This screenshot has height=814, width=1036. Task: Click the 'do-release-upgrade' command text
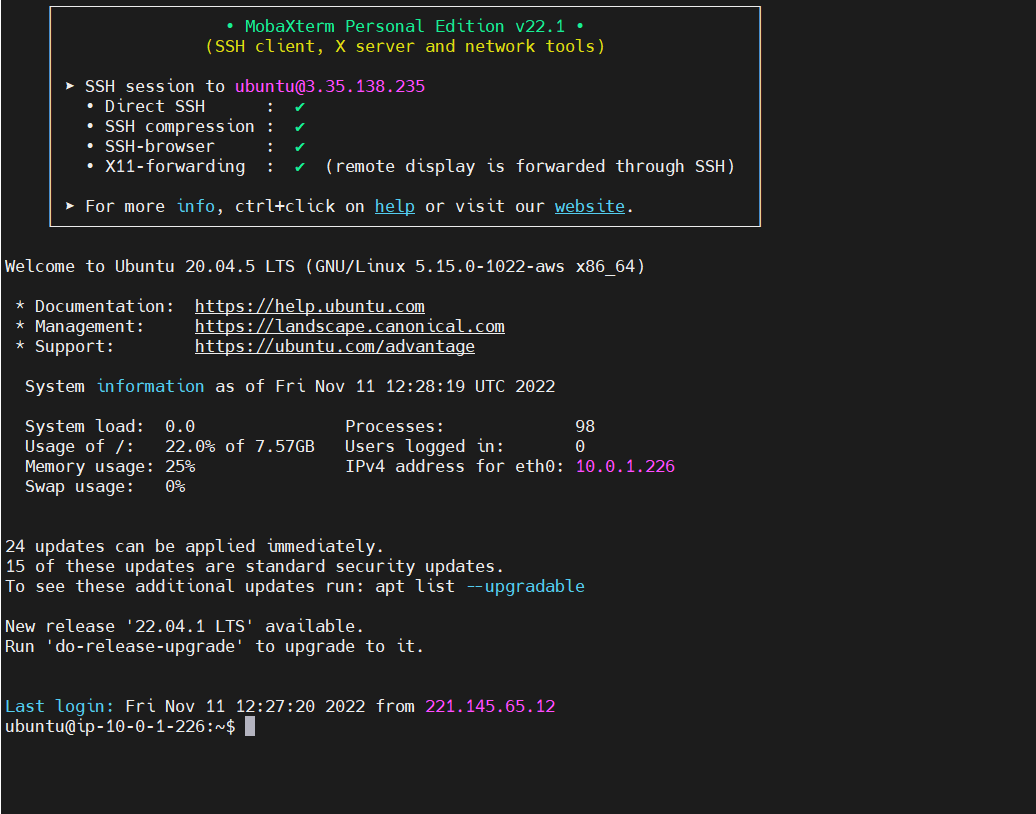145,646
